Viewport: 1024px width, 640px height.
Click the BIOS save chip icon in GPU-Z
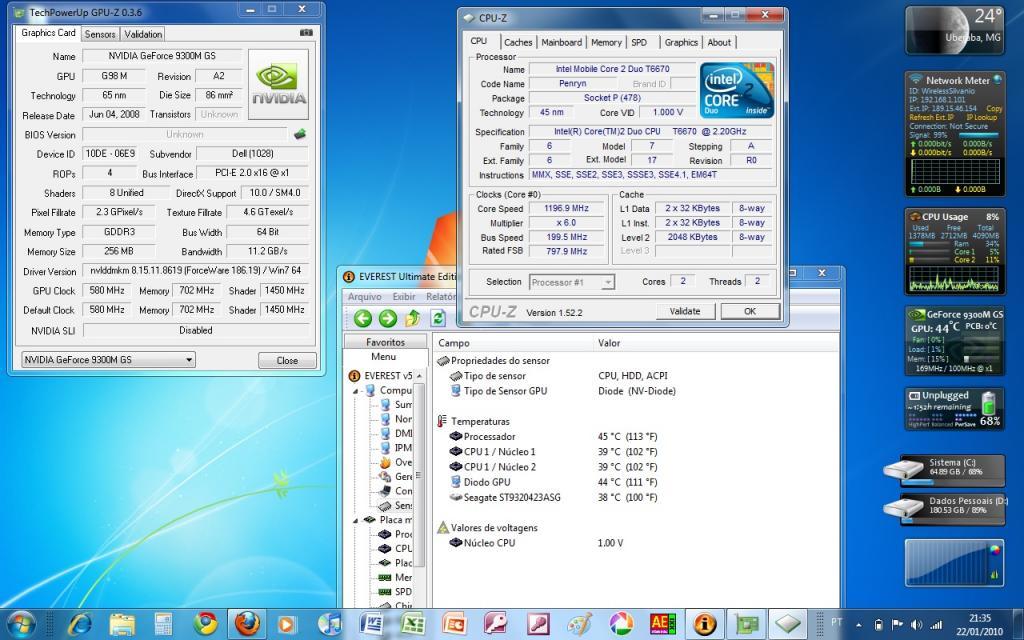(x=300, y=135)
